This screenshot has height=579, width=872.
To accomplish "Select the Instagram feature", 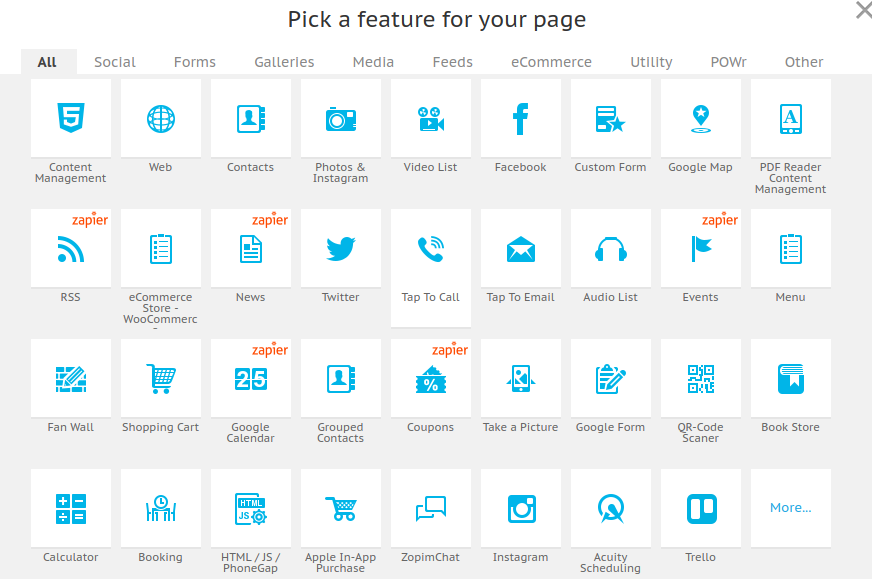I will 520,507.
